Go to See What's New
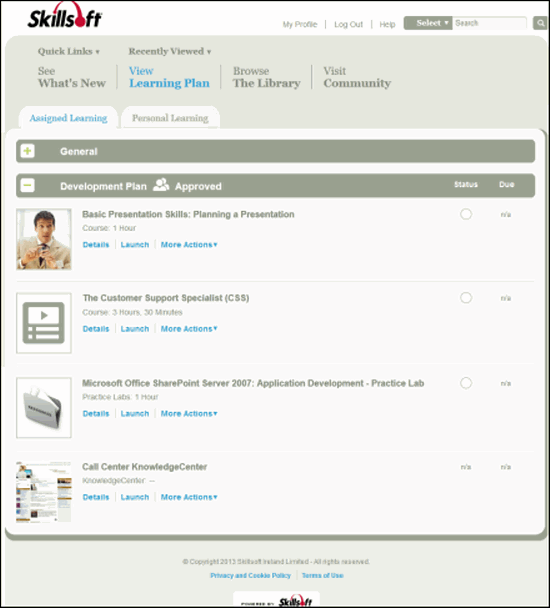The image size is (550, 608). coord(72,77)
